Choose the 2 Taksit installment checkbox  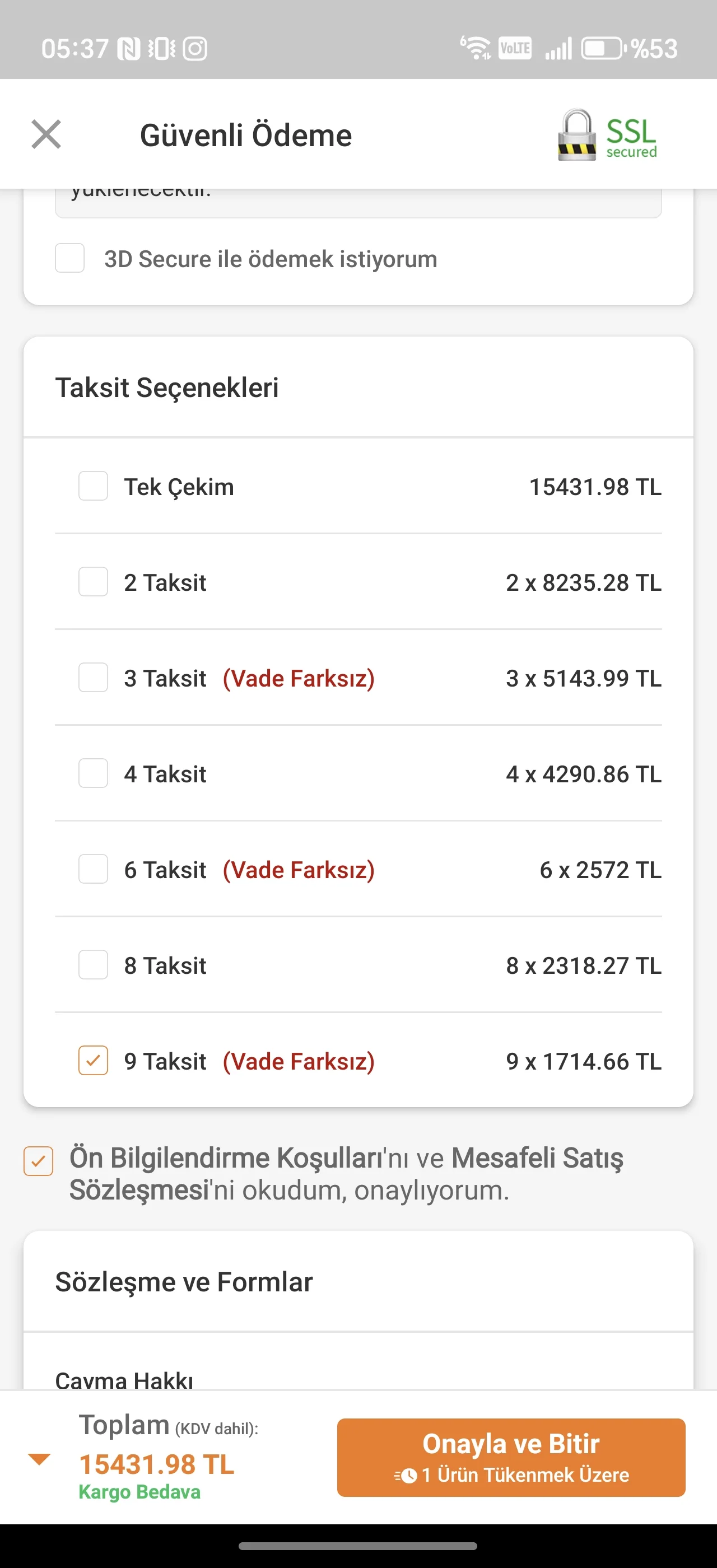tap(93, 582)
